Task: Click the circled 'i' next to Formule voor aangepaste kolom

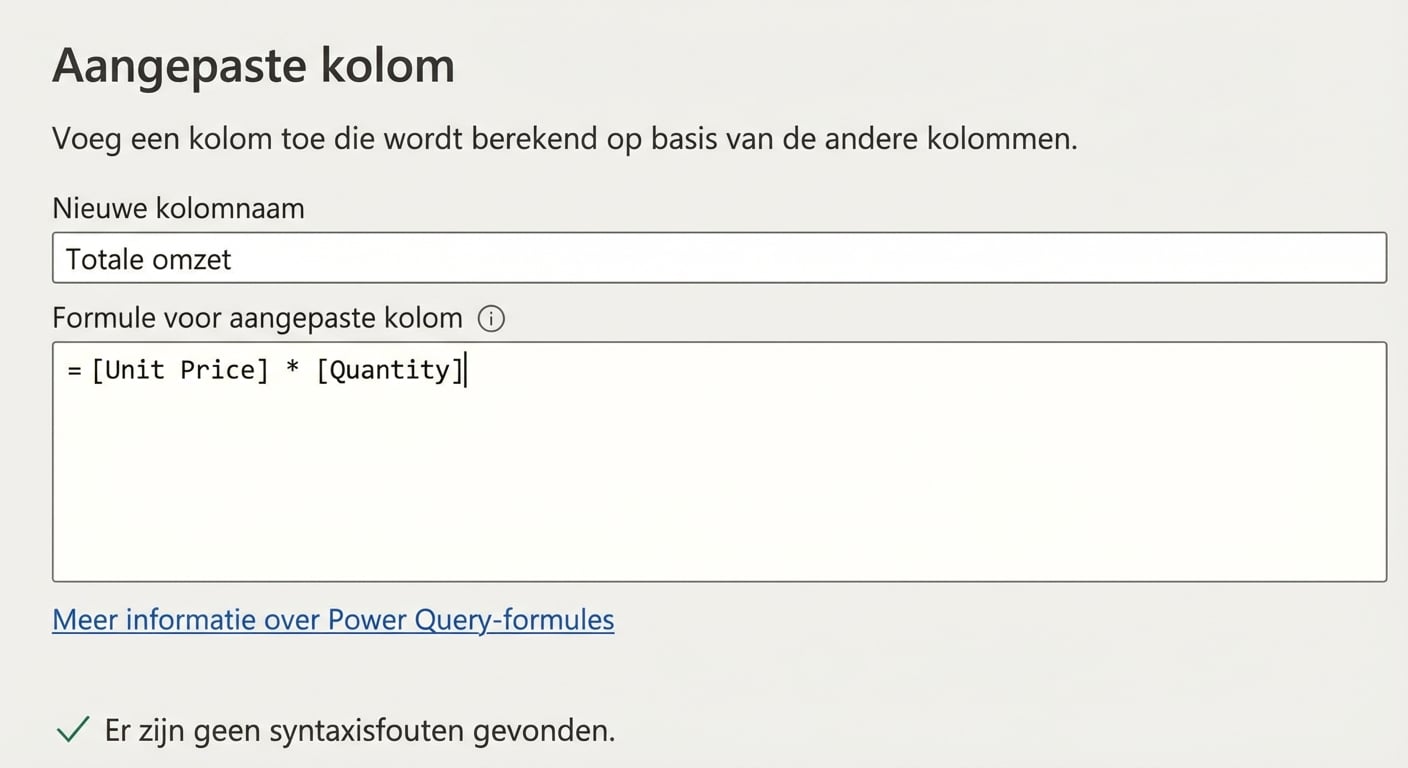Action: click(x=489, y=318)
